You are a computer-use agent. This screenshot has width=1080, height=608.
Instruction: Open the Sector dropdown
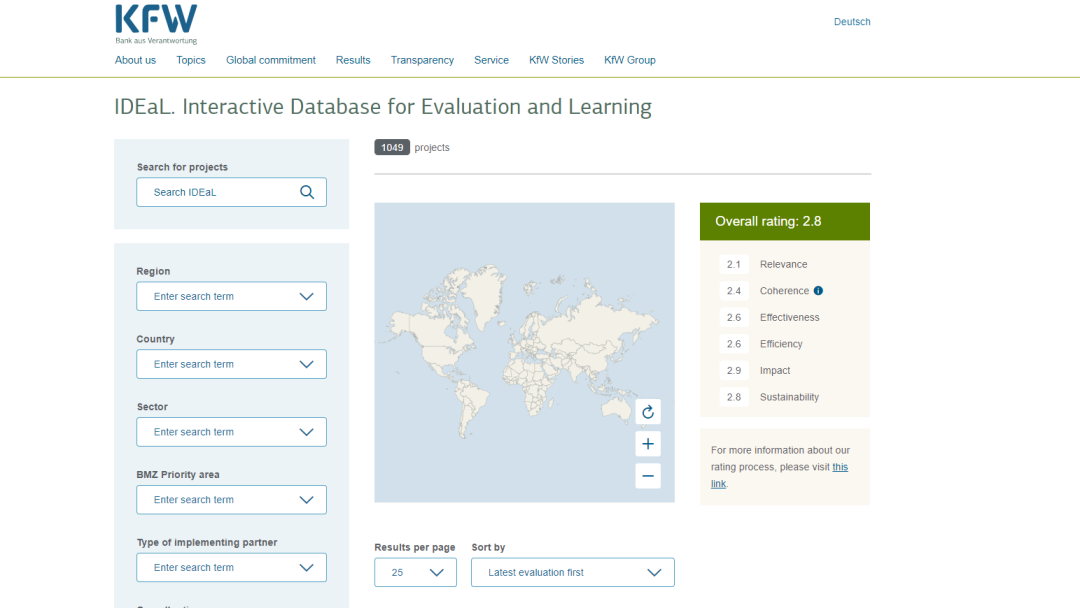[231, 432]
